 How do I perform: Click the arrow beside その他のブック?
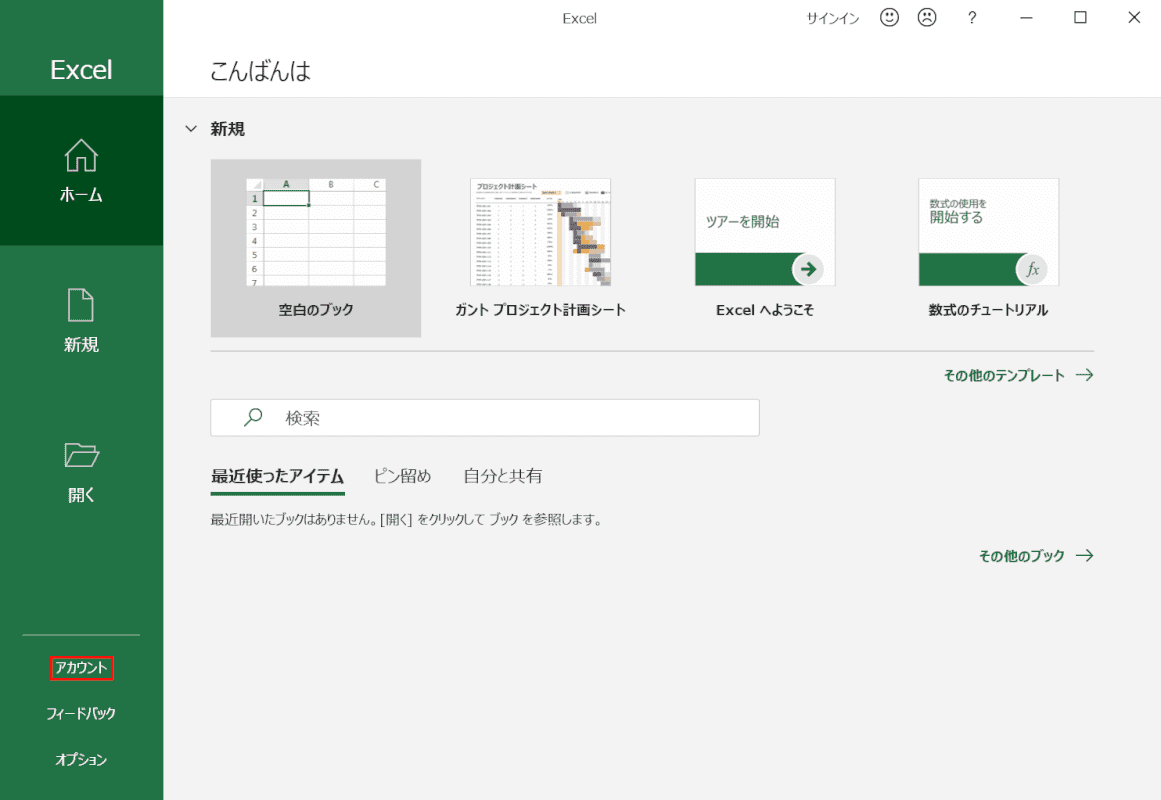tap(1085, 556)
